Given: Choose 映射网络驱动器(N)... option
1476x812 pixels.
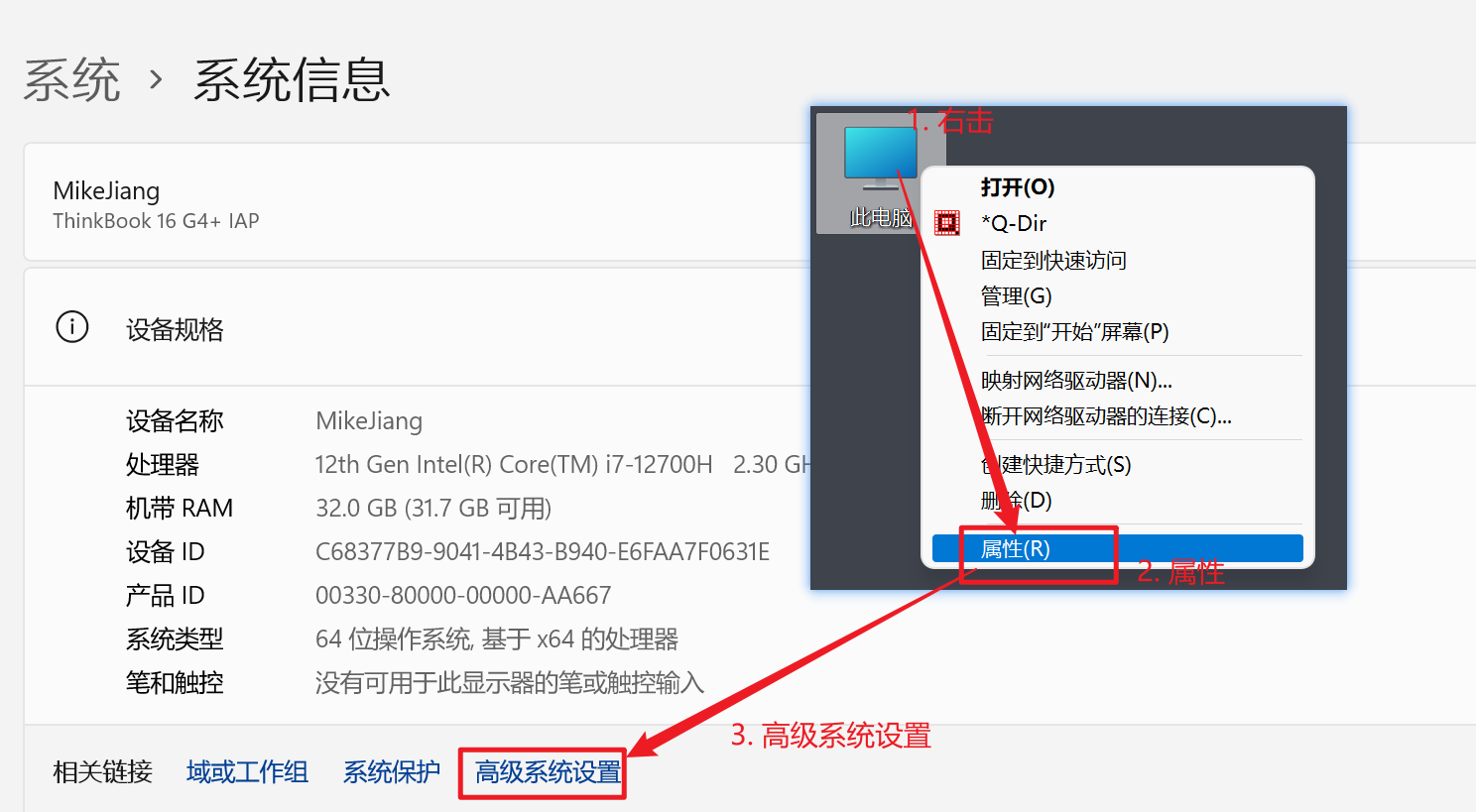Looking at the screenshot, I should [1076, 380].
